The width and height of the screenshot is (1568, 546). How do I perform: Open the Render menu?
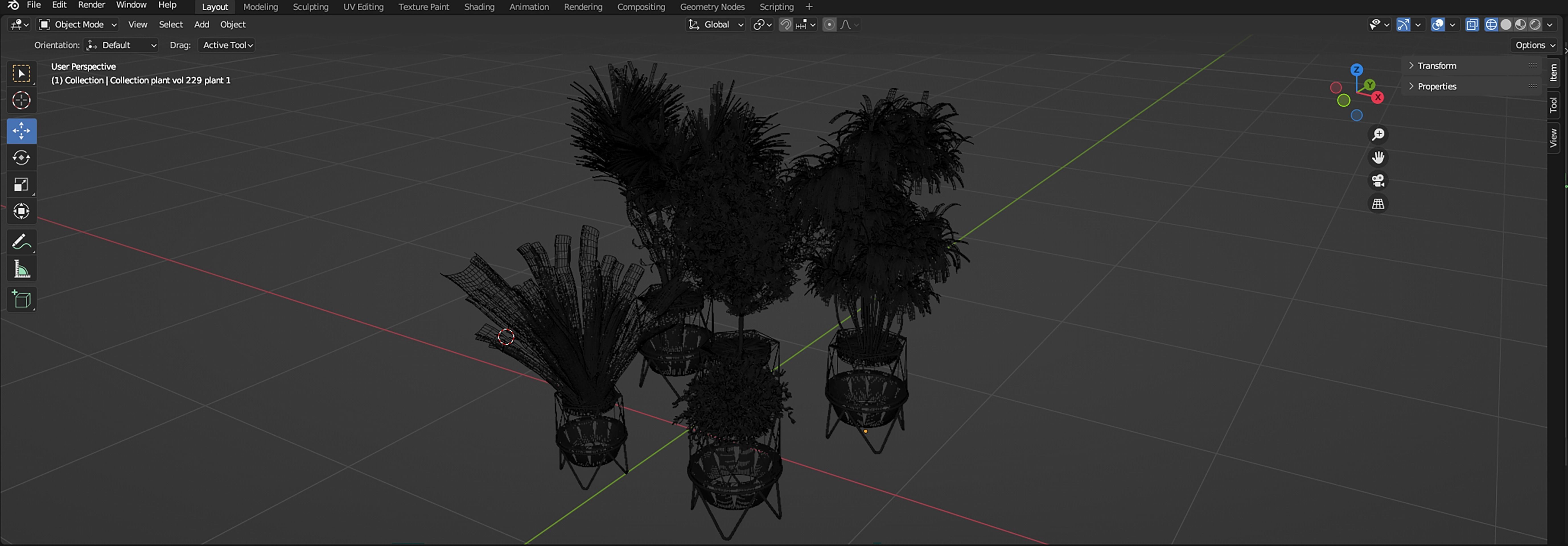pyautogui.click(x=91, y=5)
